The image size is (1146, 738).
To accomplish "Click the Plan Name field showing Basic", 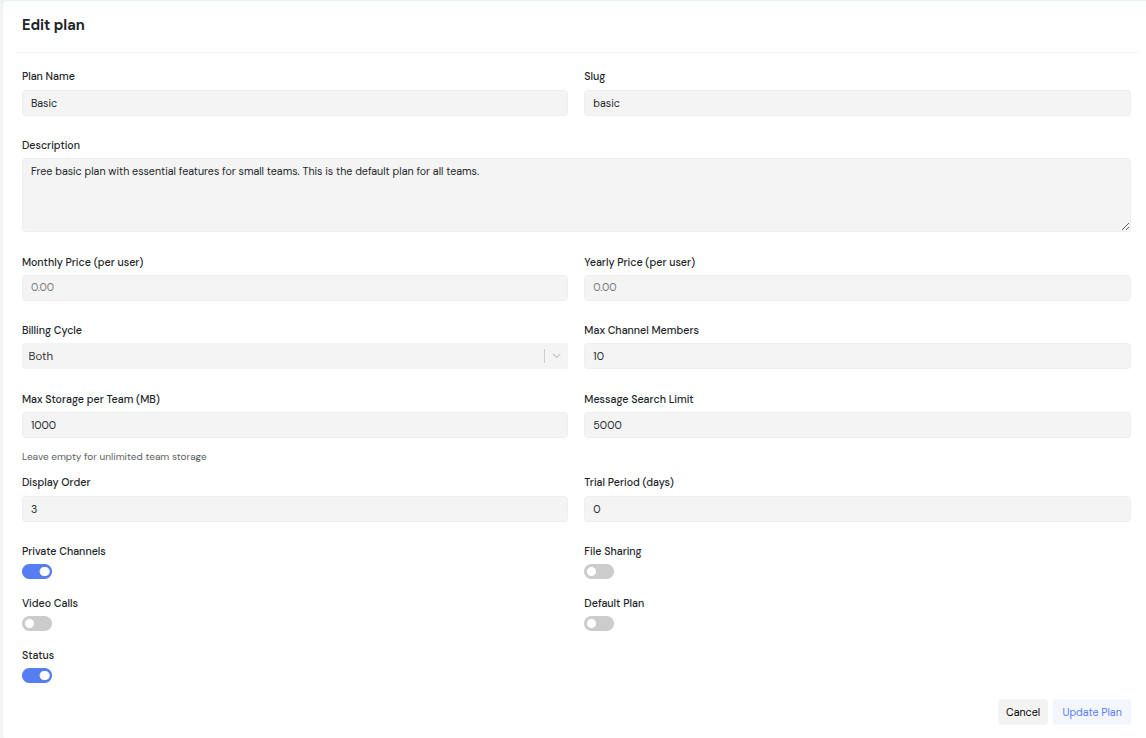I will click(x=294, y=103).
